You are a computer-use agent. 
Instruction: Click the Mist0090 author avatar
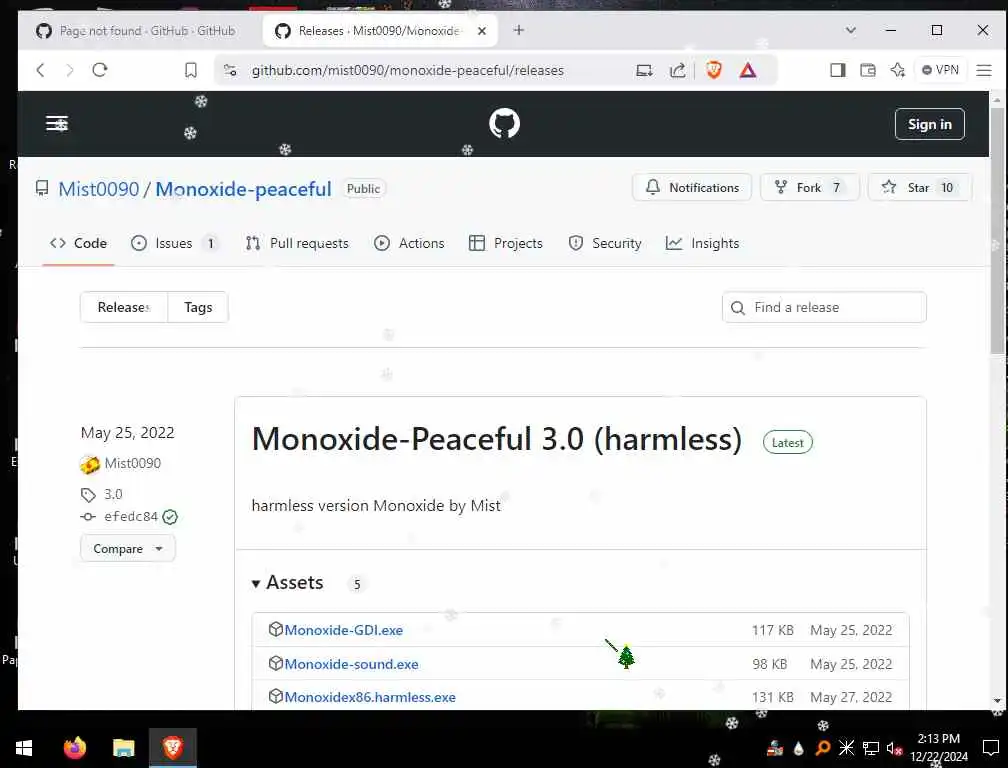(90, 463)
